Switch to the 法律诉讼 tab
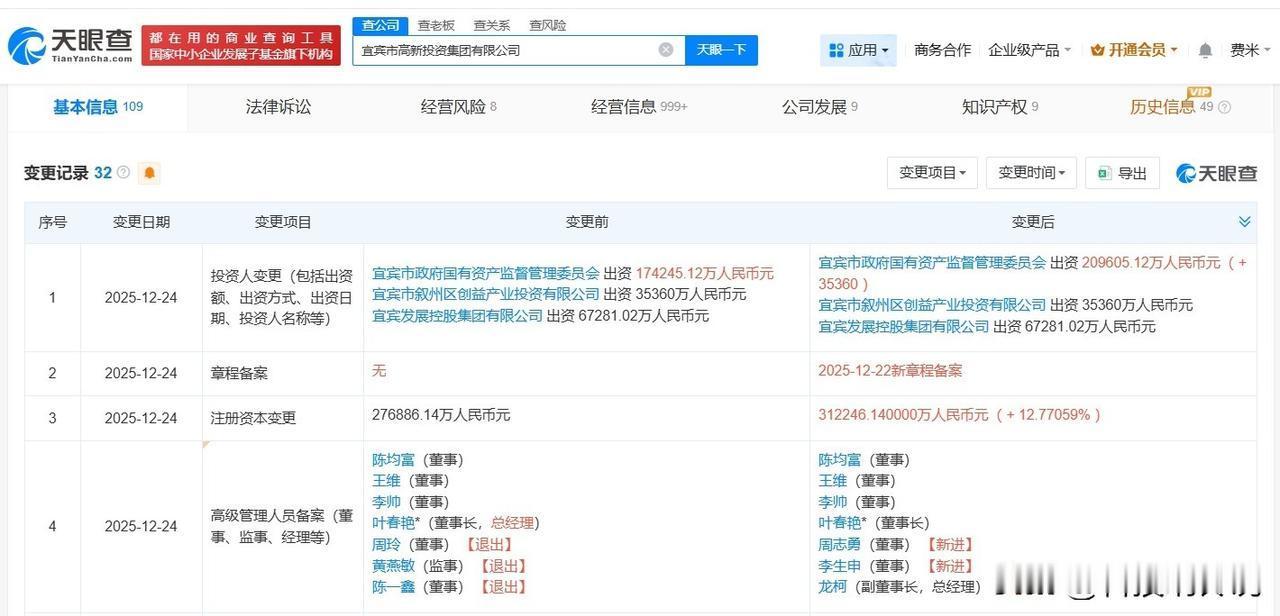This screenshot has width=1280, height=616. (x=278, y=106)
